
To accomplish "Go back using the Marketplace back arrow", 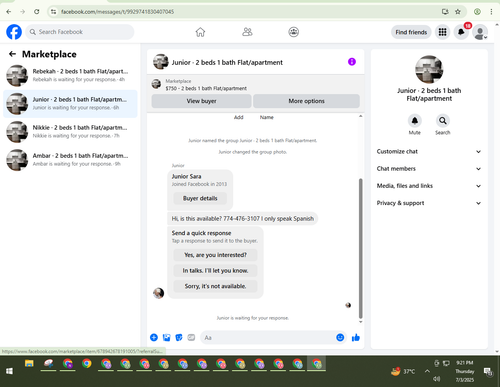I will (x=12, y=54).
